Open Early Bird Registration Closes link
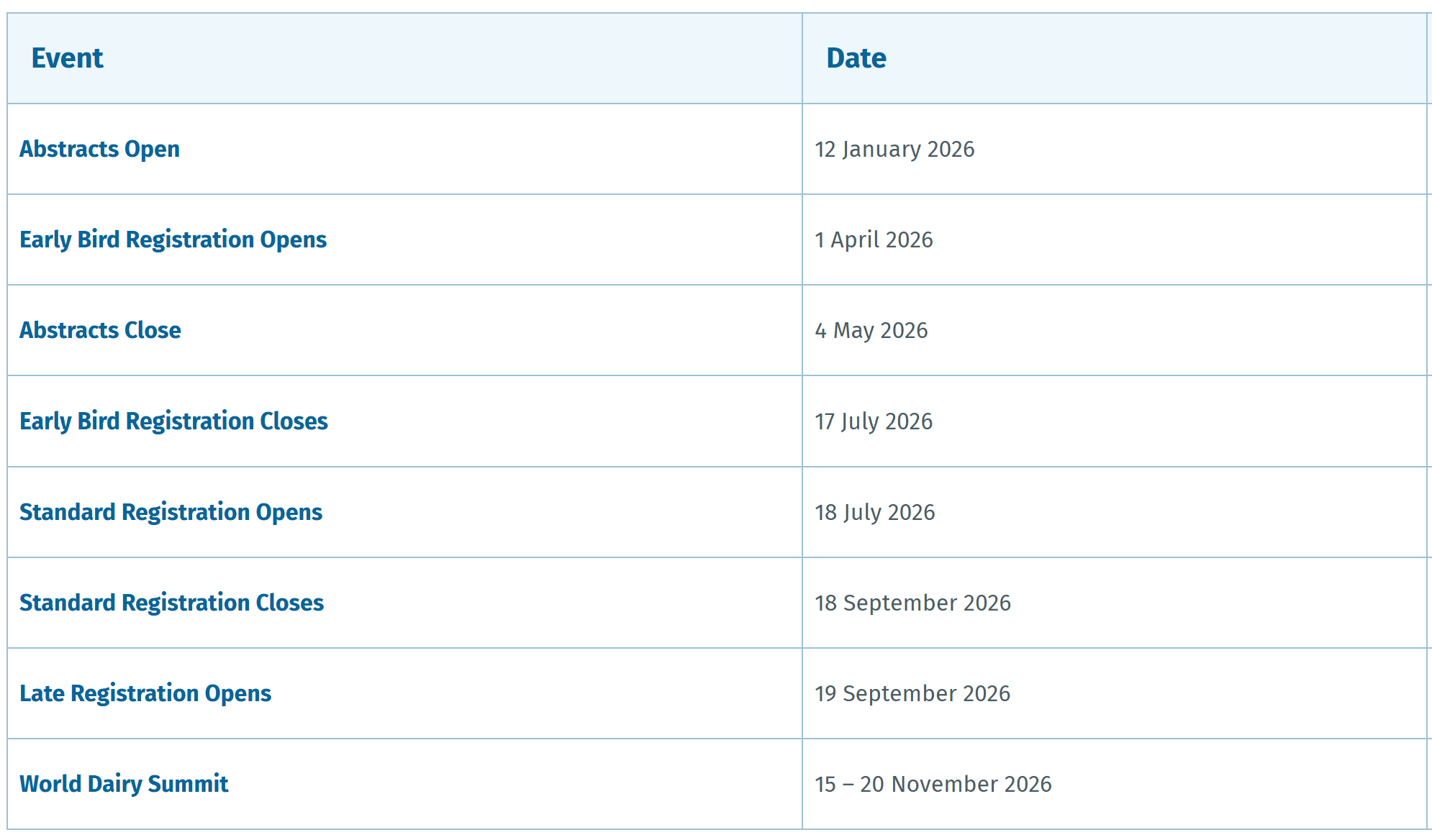Screen dimensions: 1432x840 [x=173, y=421]
